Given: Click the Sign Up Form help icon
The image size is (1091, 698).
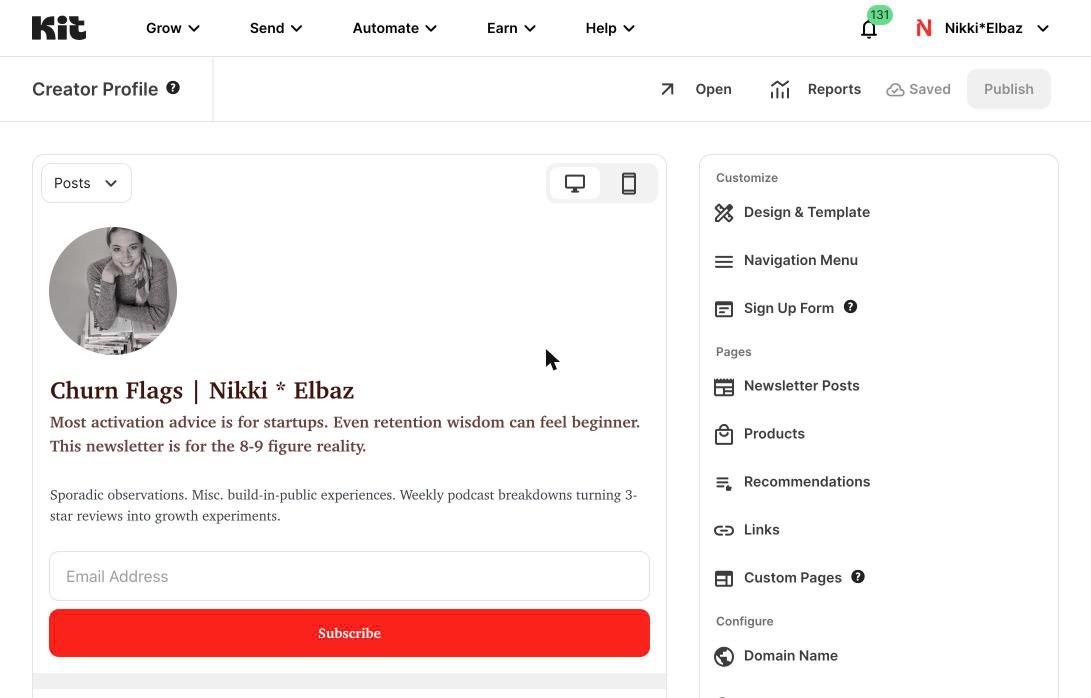Looking at the screenshot, I should [x=850, y=307].
